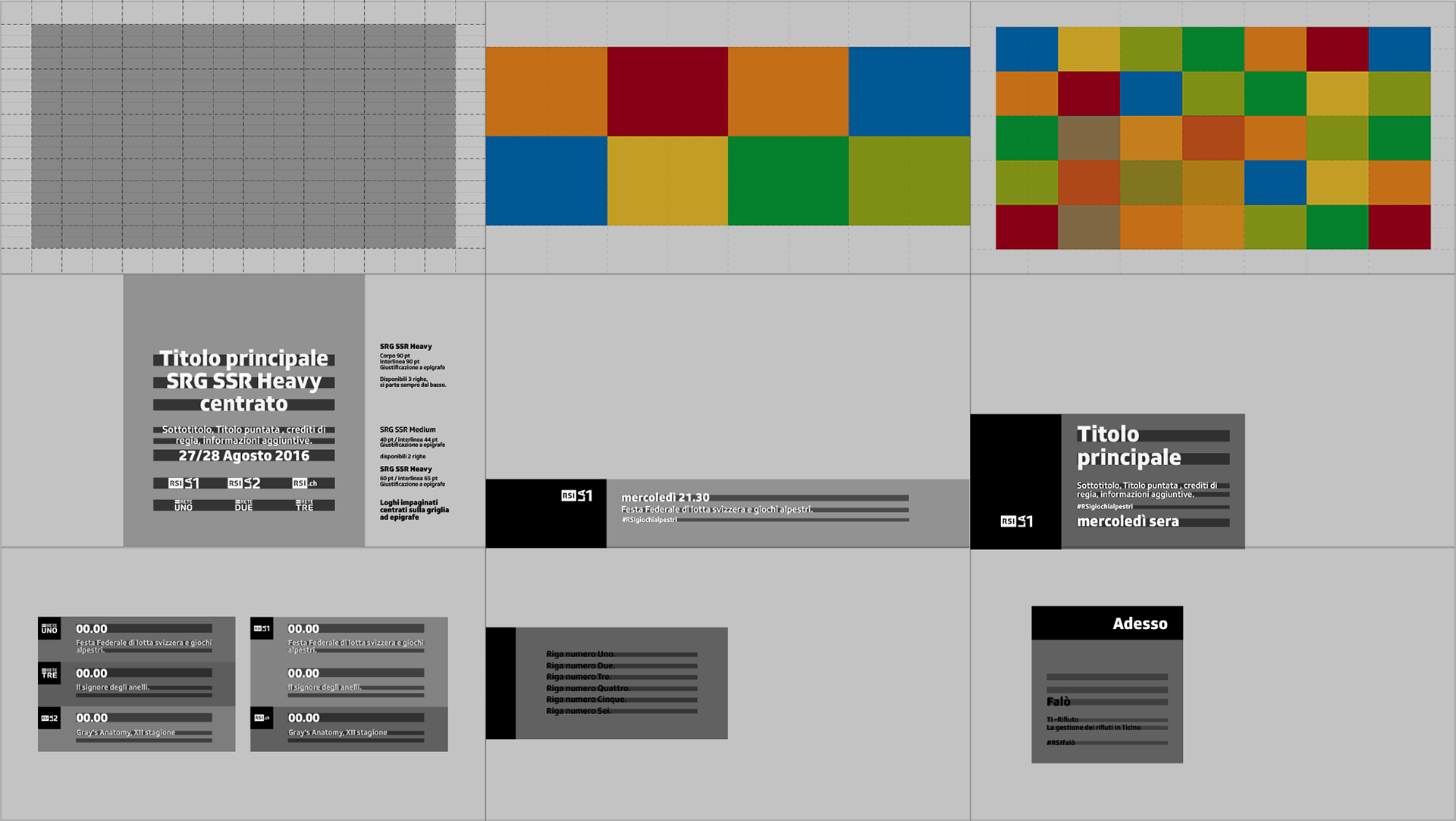Select the olive green swatch in 4x2 palette
This screenshot has height=821, width=1456.
click(x=909, y=181)
